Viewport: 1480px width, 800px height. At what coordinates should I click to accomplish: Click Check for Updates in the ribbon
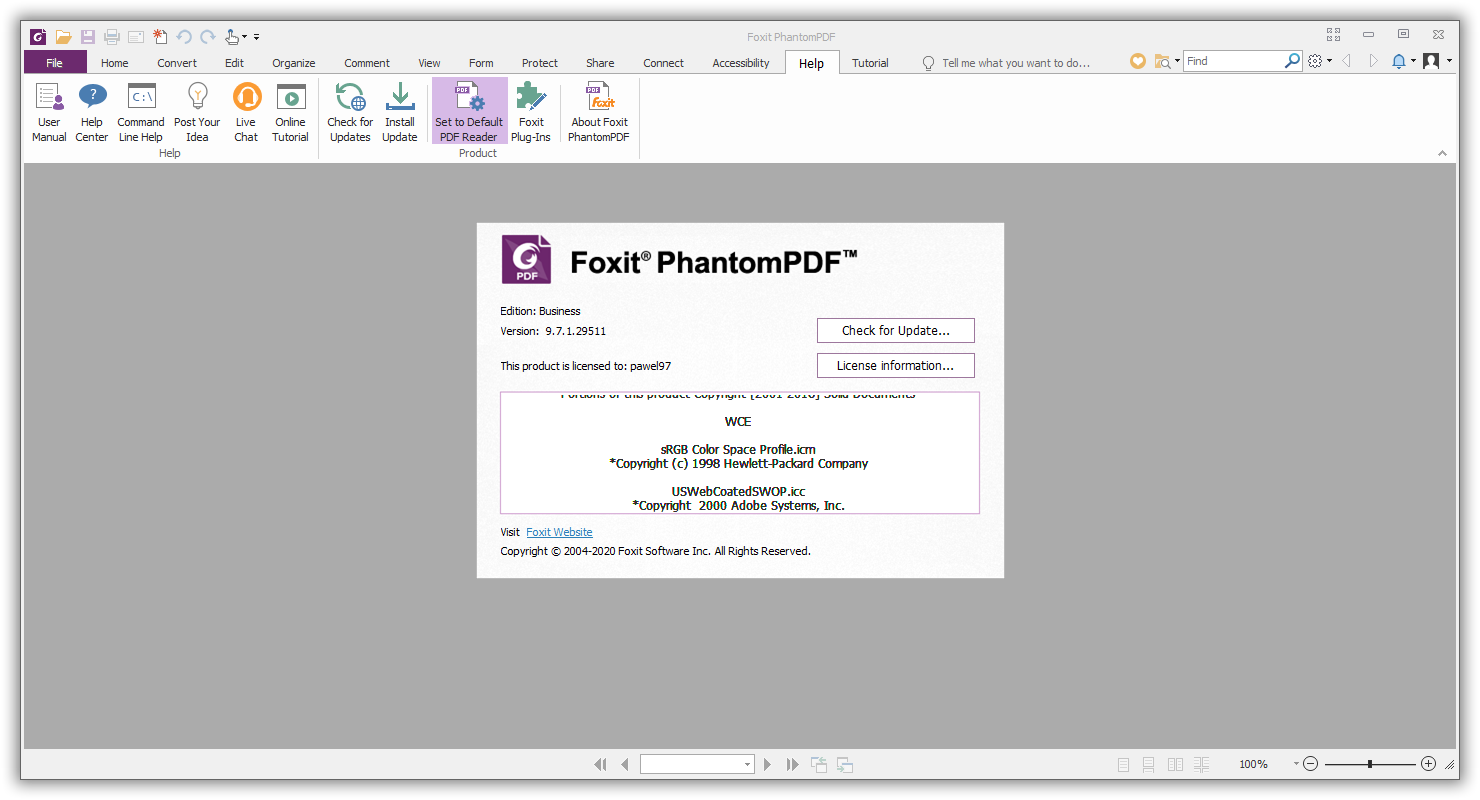click(350, 112)
